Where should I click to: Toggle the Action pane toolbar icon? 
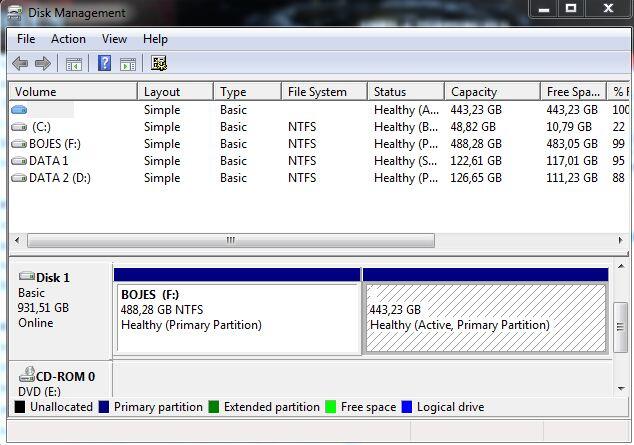click(128, 64)
